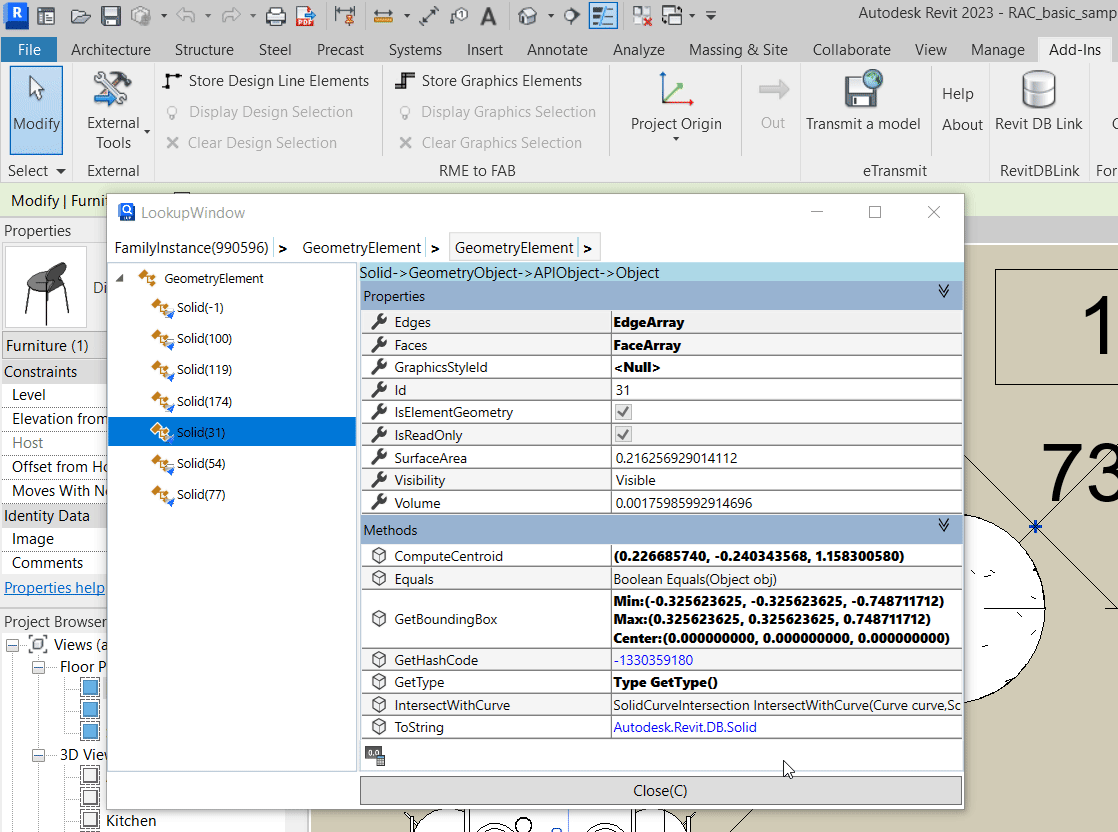
Task: Select Solid(174) in the tree
Action: 204,401
